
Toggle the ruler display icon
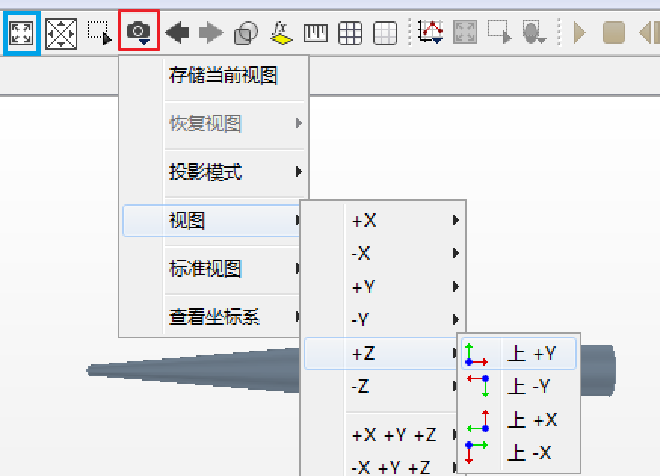click(x=316, y=33)
